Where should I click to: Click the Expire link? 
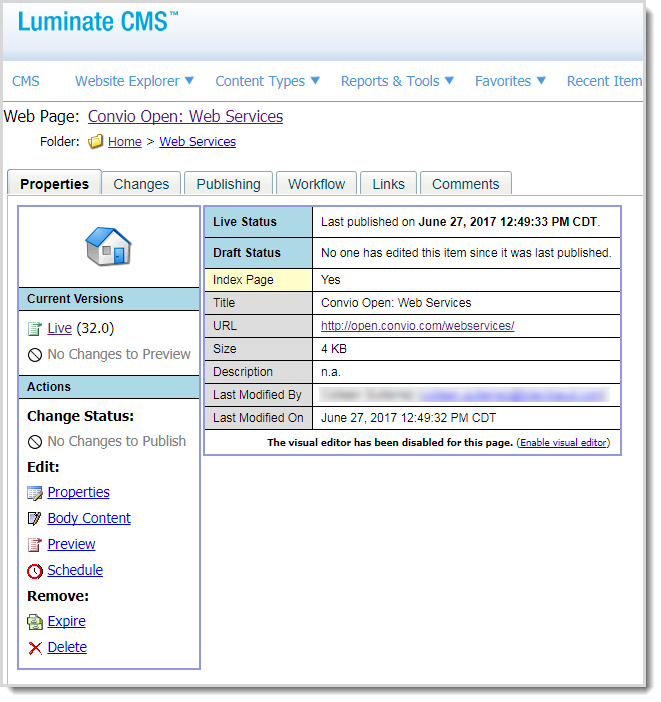66,621
